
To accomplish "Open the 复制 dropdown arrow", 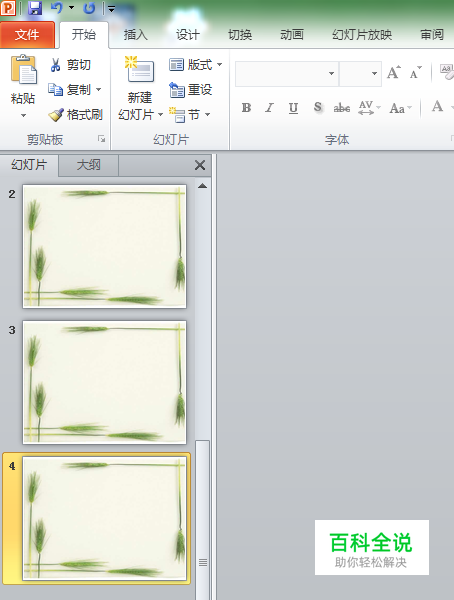I will (99, 90).
